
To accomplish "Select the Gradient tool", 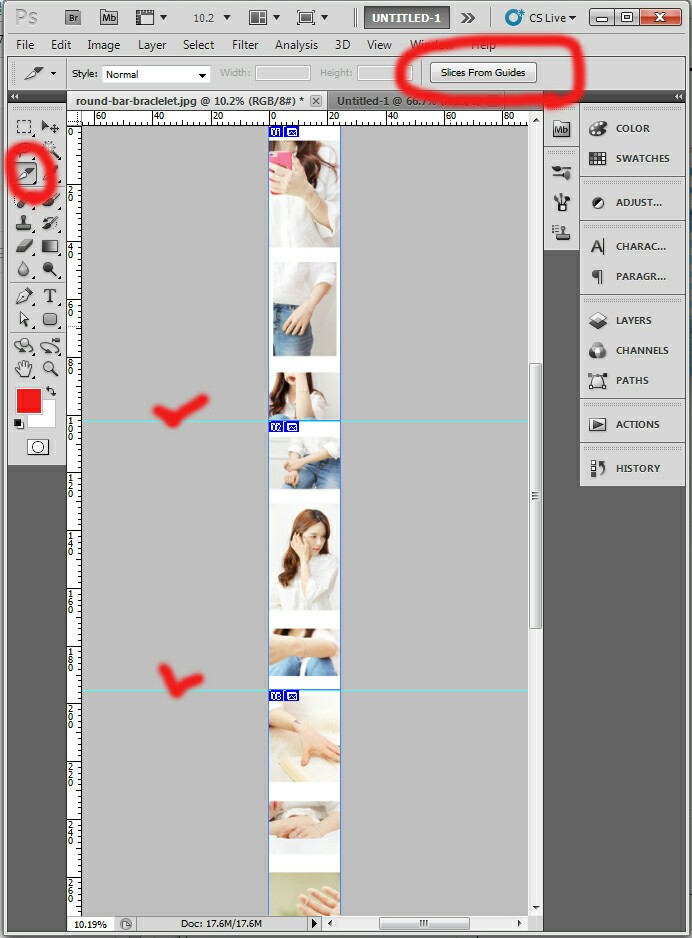I will [x=50, y=246].
